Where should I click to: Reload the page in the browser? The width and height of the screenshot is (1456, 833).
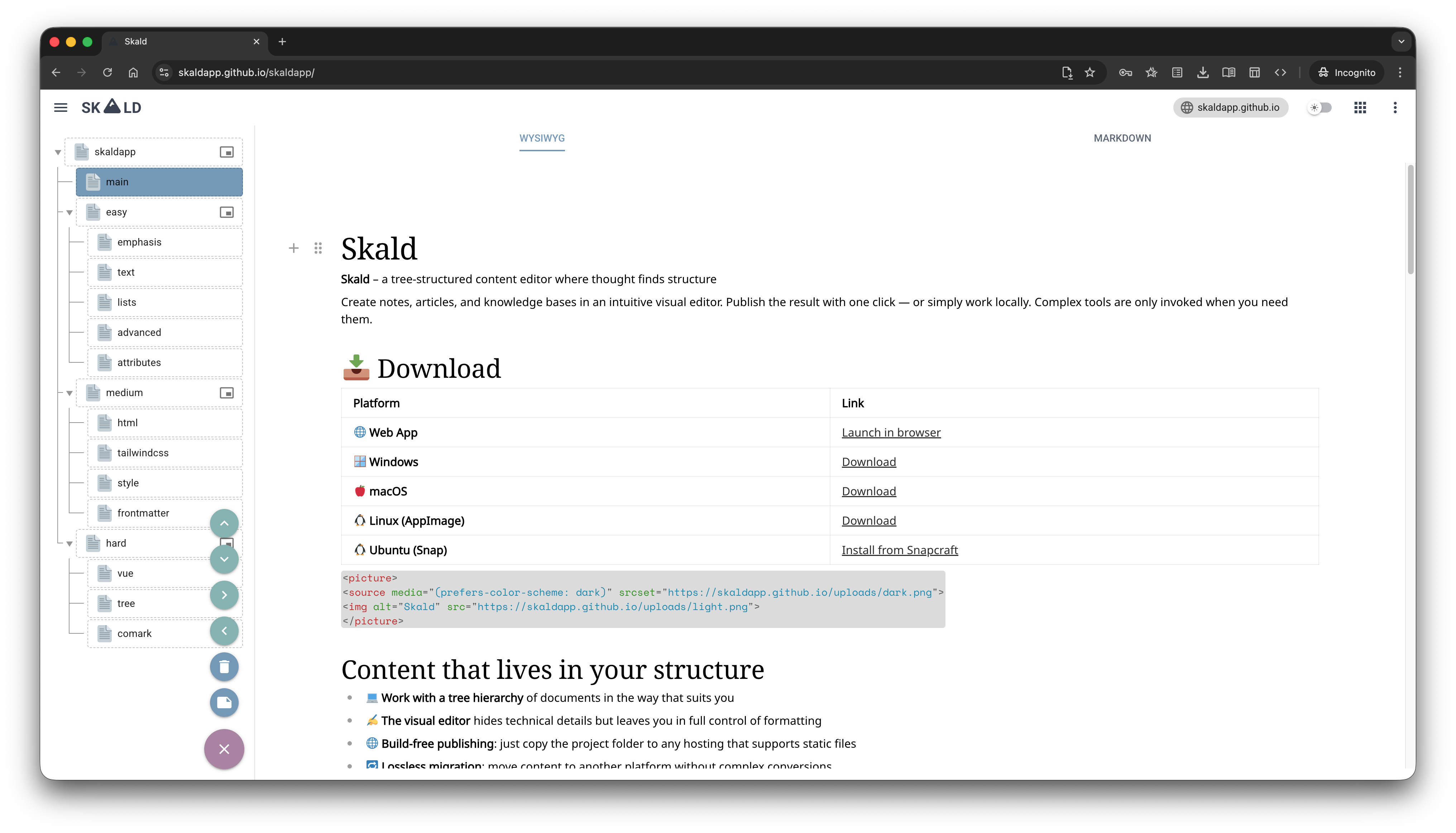coord(107,73)
